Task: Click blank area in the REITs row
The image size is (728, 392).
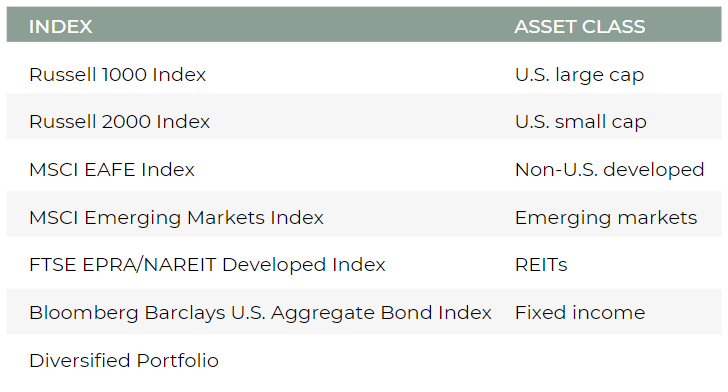Action: click(x=645, y=265)
